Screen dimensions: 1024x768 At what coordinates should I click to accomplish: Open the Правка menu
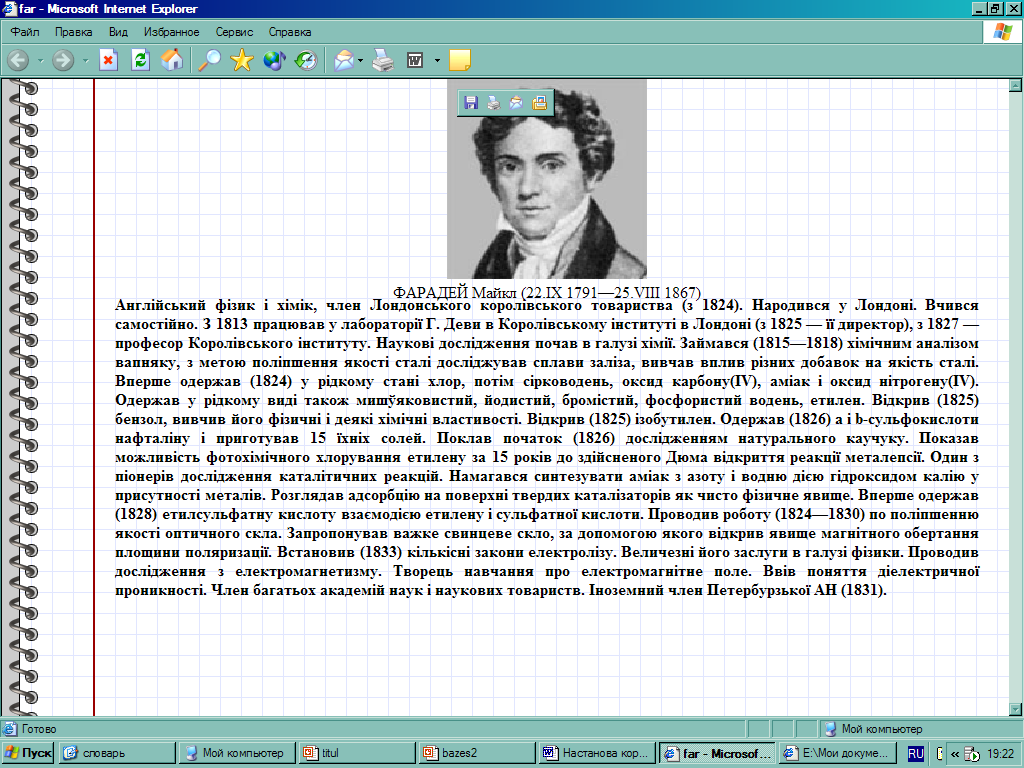pos(73,32)
